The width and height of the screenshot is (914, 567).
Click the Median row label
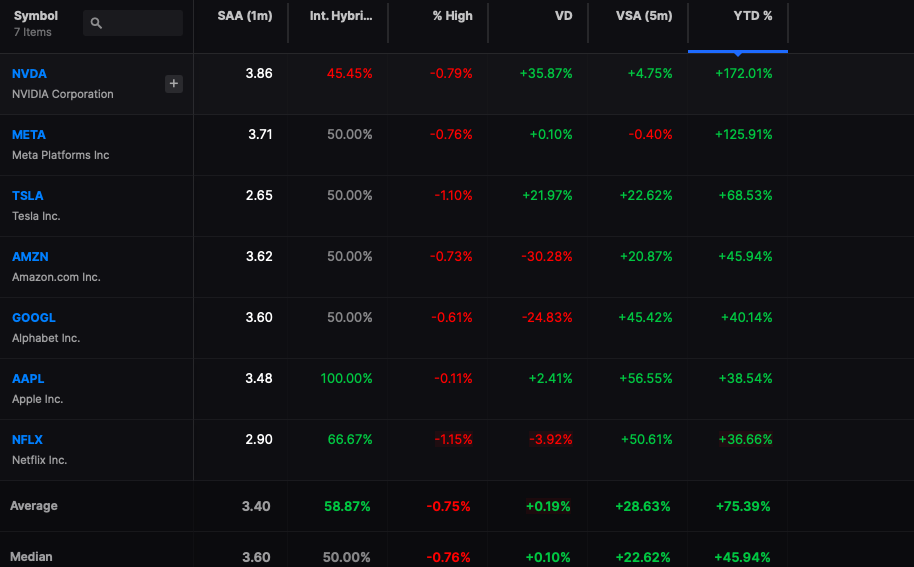point(31,557)
